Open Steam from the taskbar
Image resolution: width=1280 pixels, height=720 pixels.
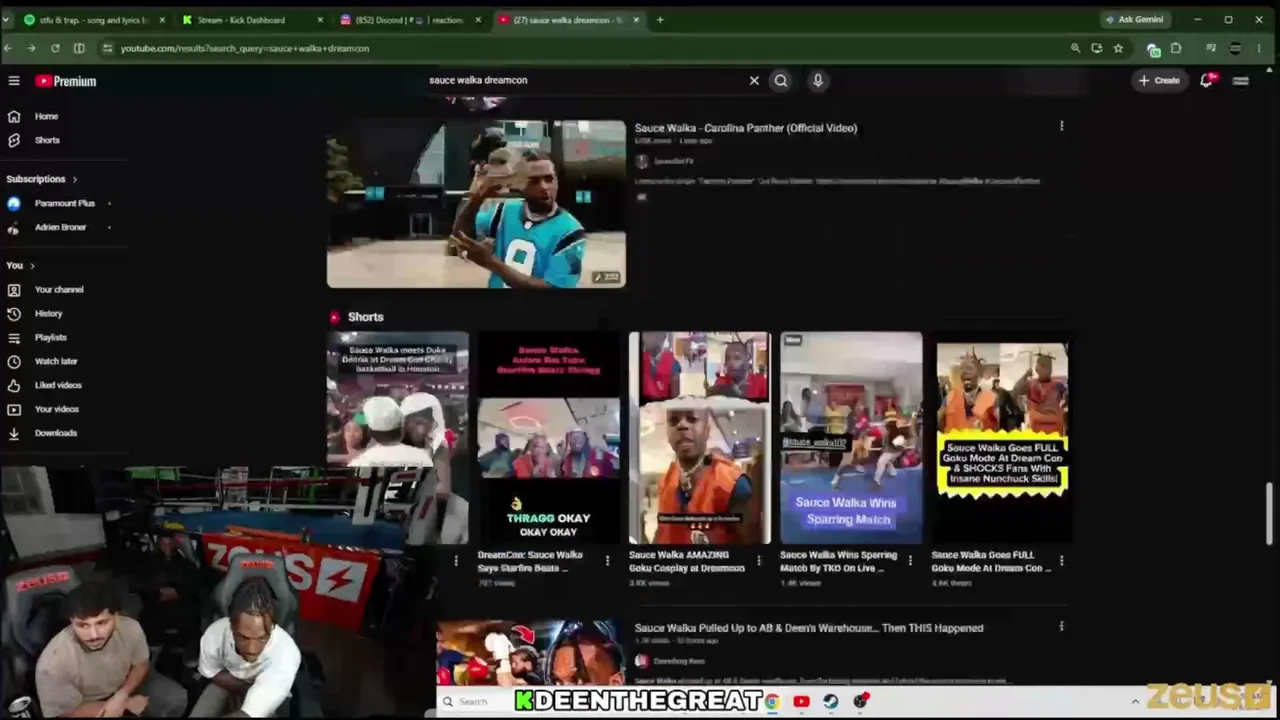pyautogui.click(x=830, y=702)
